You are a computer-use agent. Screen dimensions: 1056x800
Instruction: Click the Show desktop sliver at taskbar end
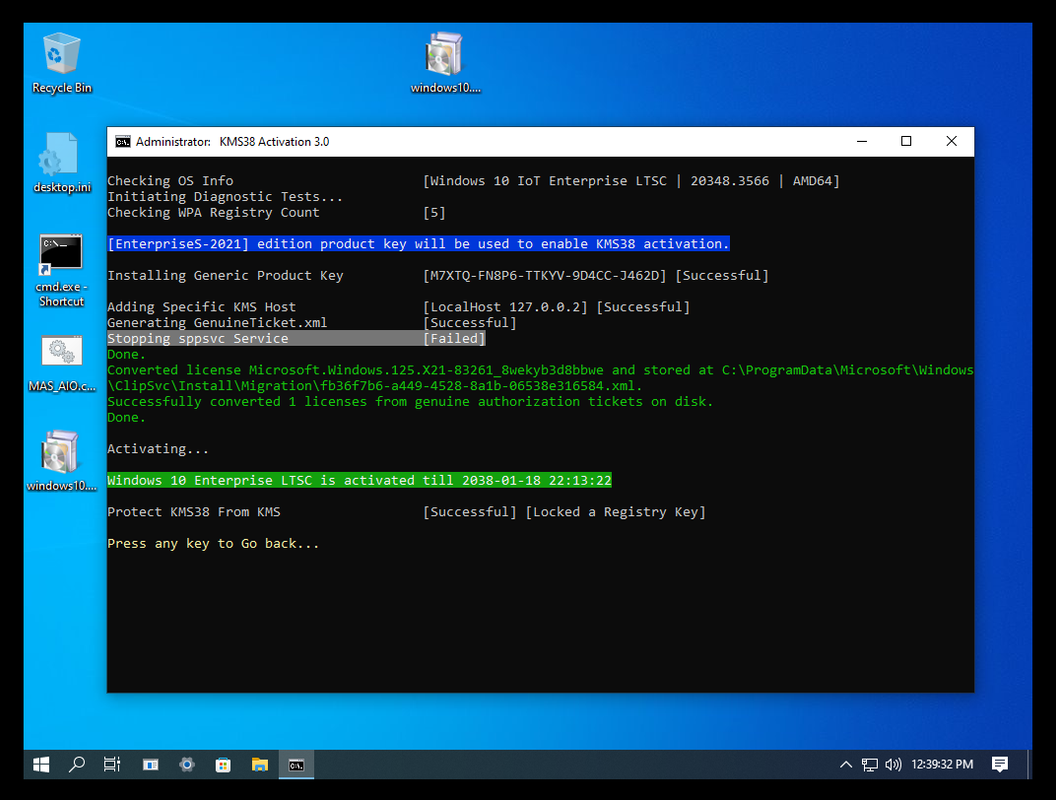click(x=1028, y=764)
